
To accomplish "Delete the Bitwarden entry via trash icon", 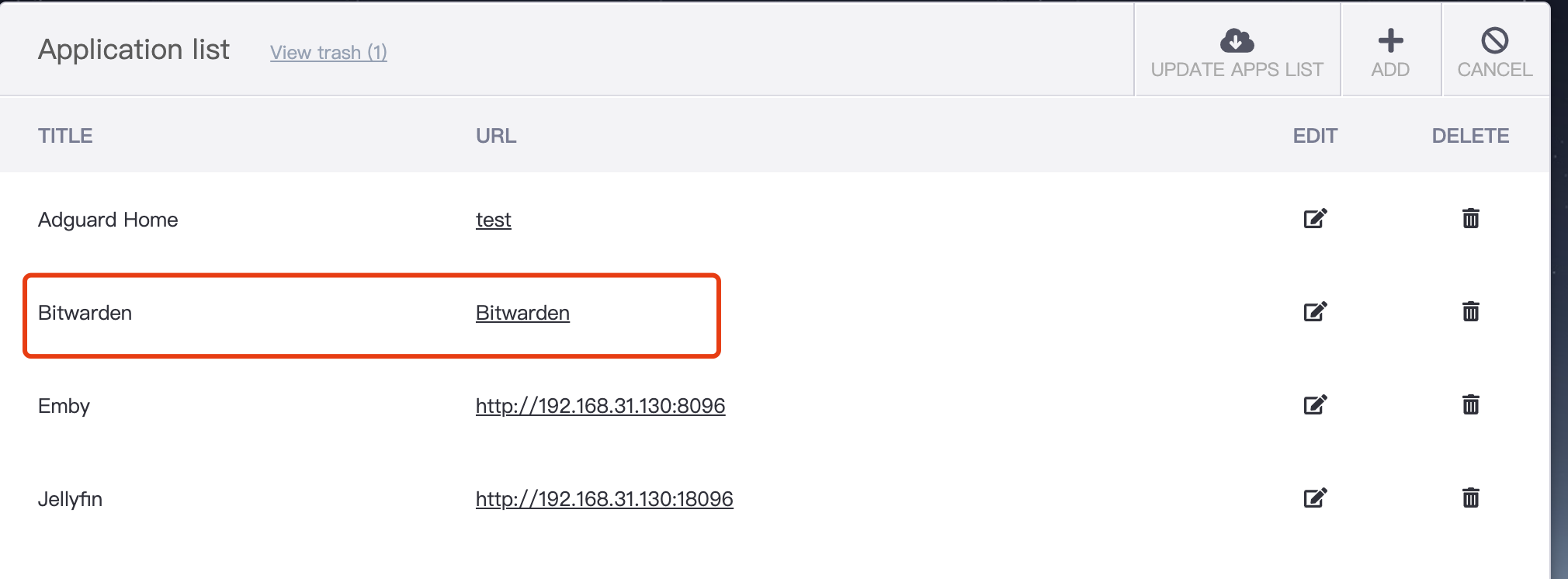I will click(x=1470, y=312).
